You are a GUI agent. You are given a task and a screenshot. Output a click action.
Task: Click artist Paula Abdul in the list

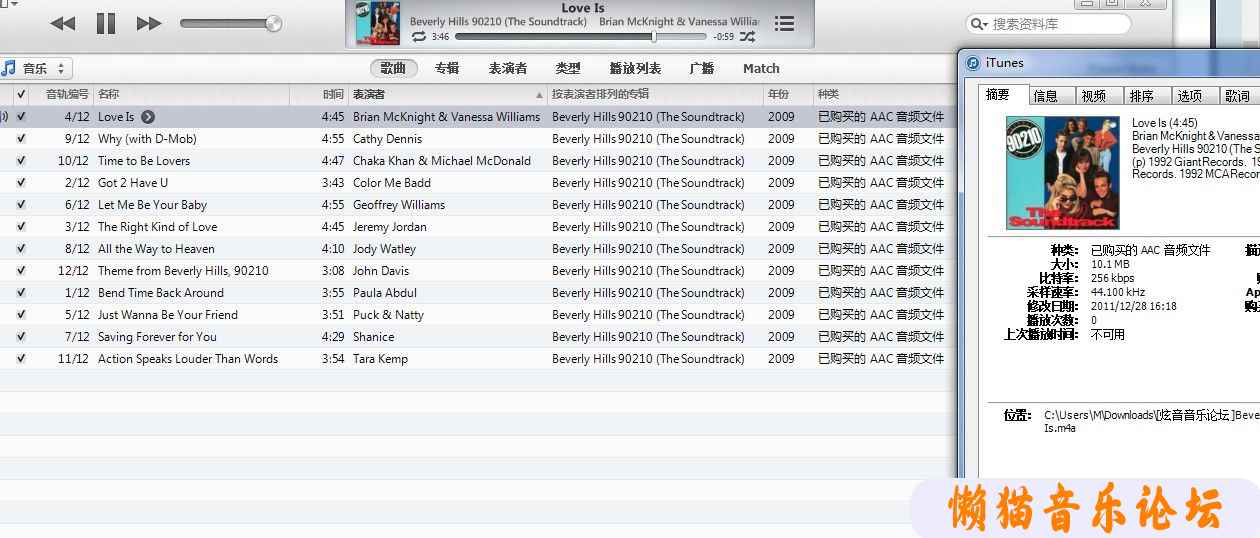385,293
